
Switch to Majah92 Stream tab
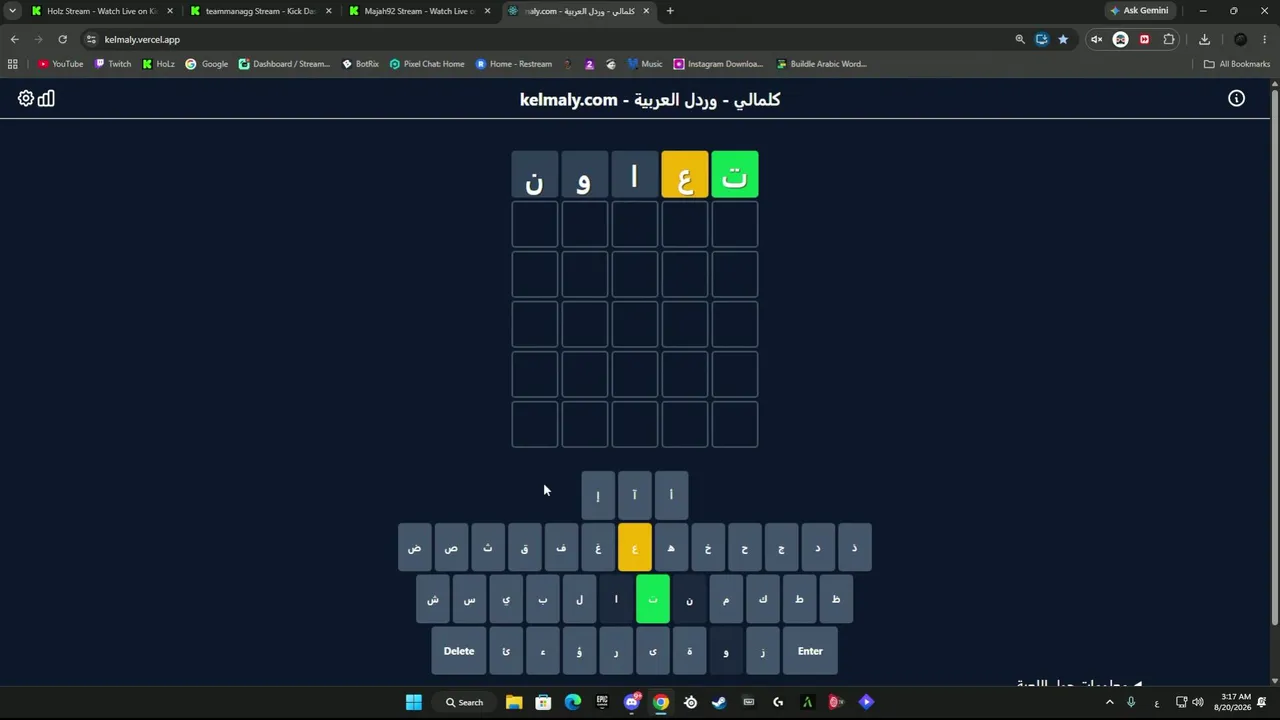418,11
